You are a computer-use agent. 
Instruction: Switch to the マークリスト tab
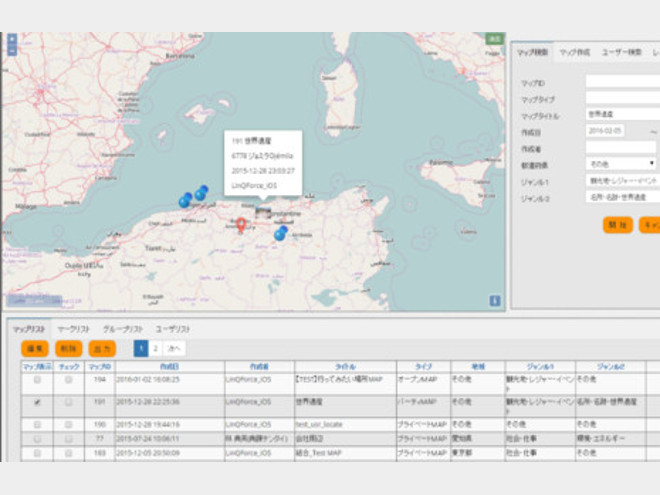[74, 328]
